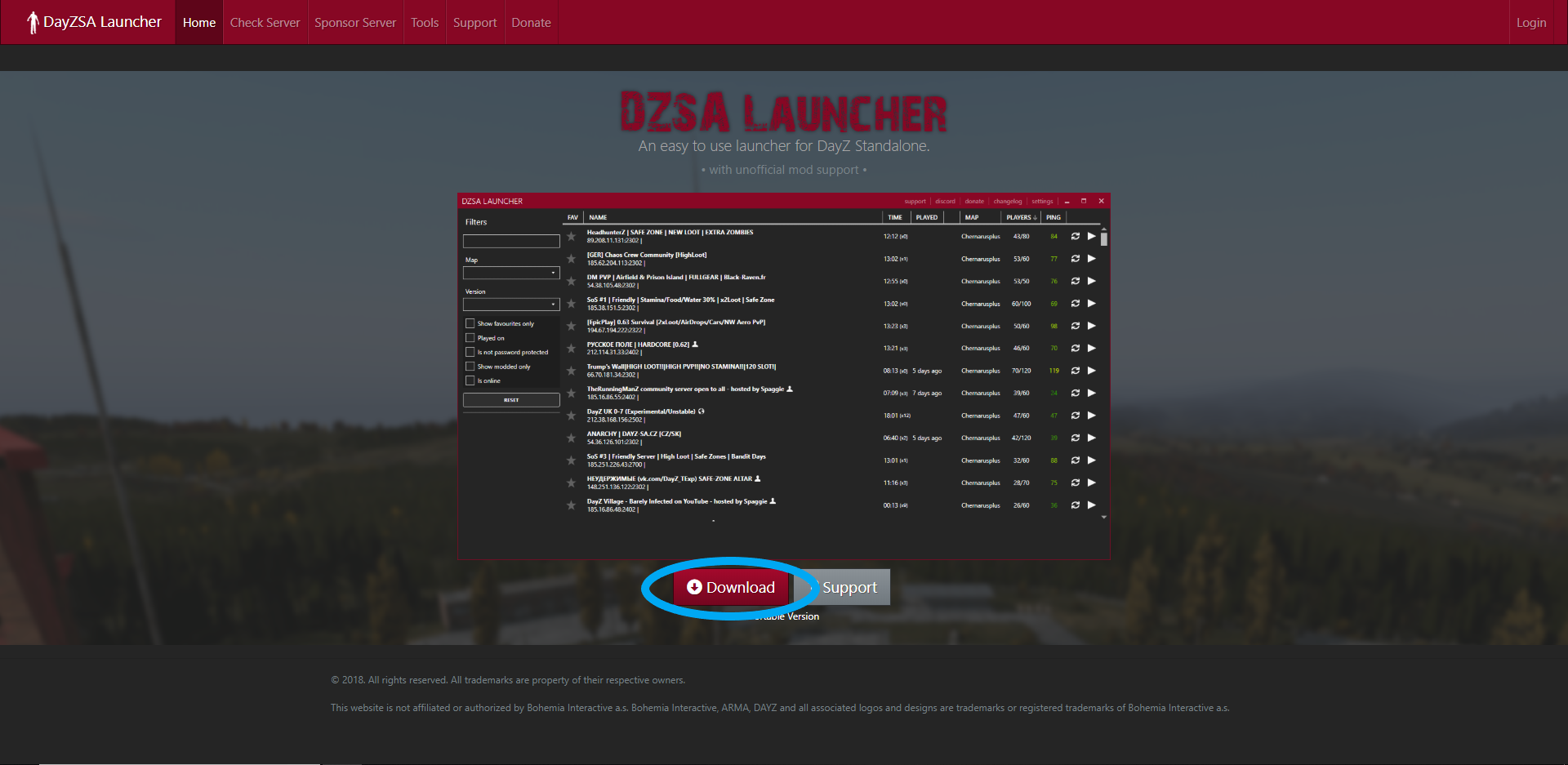1568x765 pixels.
Task: Star the Trump's Wall server as favourite
Action: click(571, 371)
